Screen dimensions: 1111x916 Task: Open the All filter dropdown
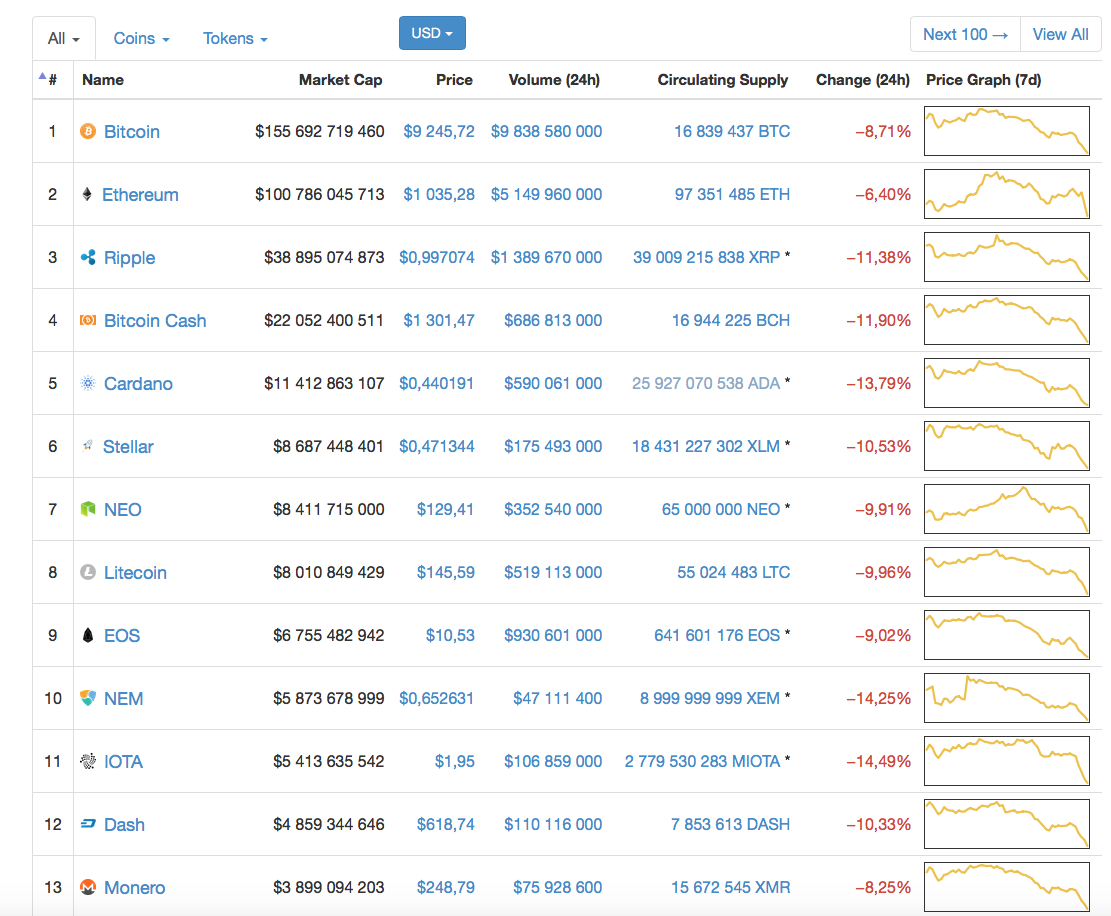pos(64,38)
